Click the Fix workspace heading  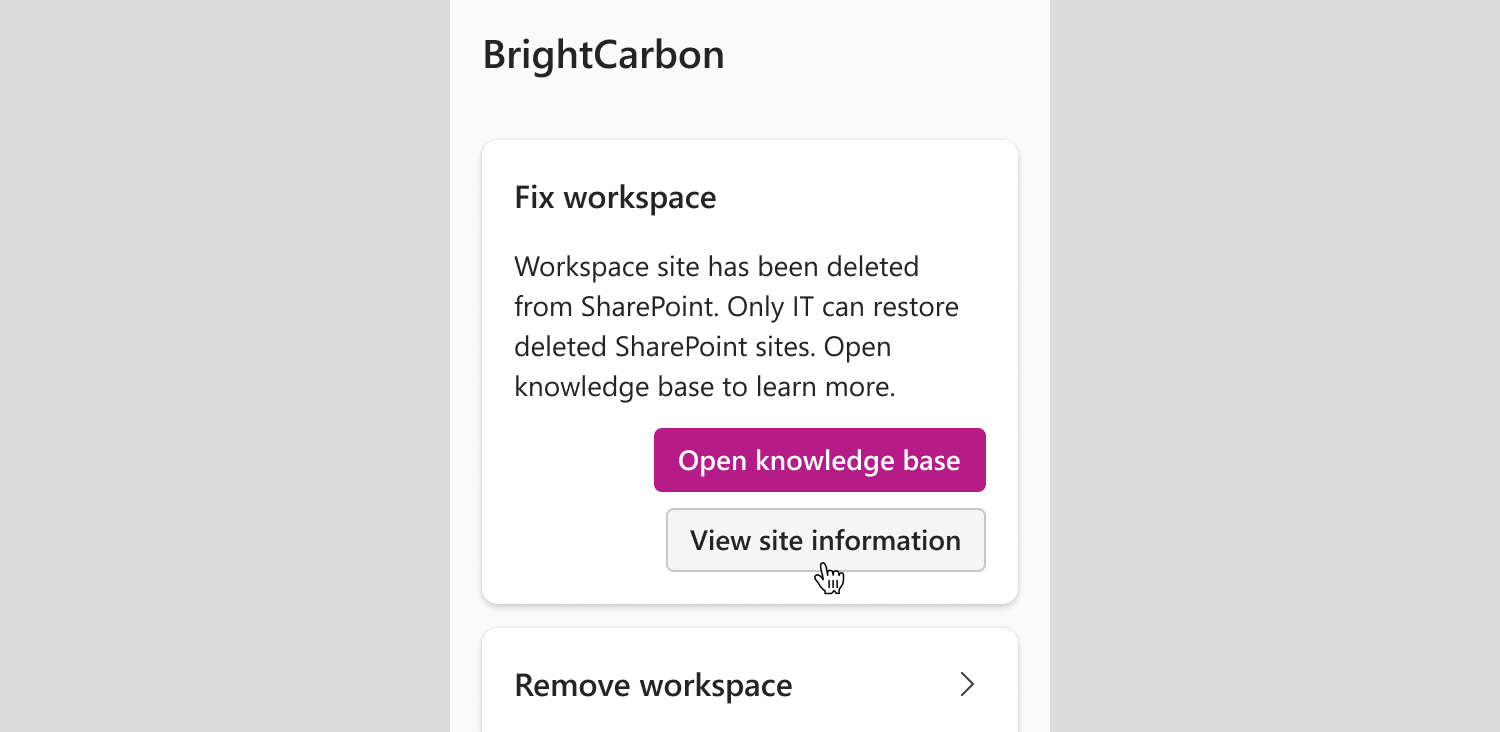tap(615, 197)
